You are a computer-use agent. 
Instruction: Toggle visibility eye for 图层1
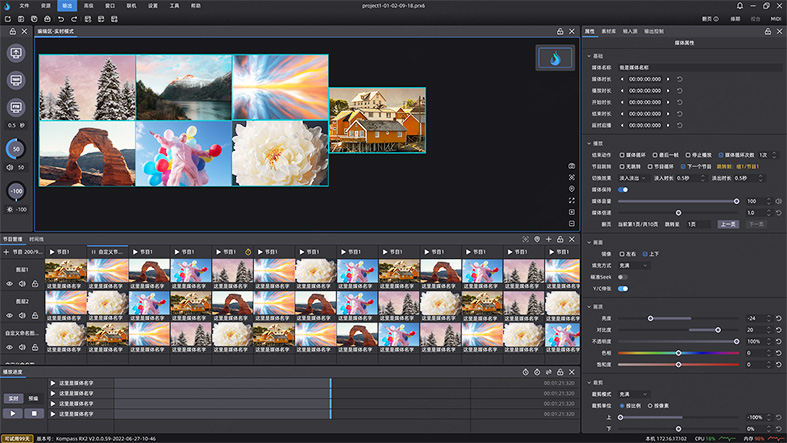click(10, 284)
